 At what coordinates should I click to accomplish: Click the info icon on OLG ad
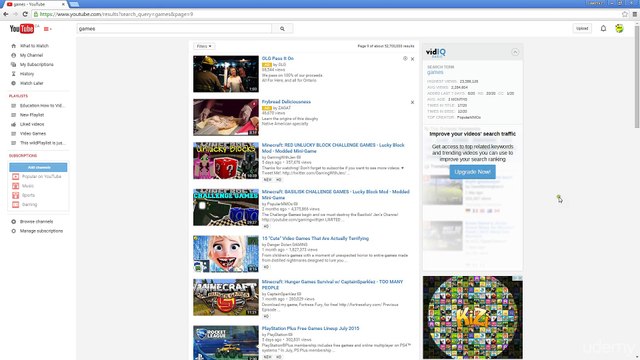[405, 58]
